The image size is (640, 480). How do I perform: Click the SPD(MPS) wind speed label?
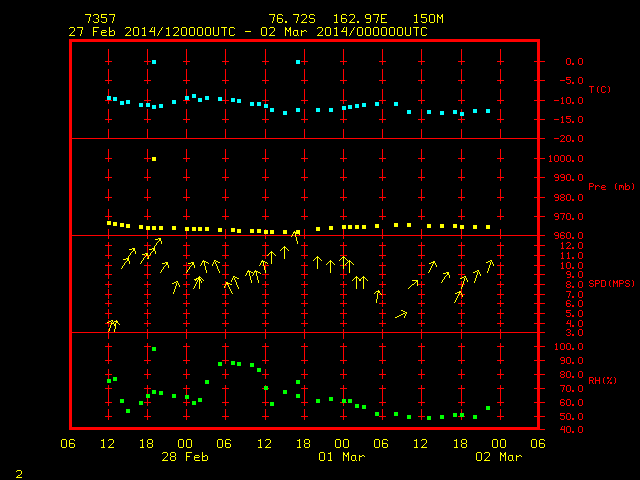[x=611, y=283]
